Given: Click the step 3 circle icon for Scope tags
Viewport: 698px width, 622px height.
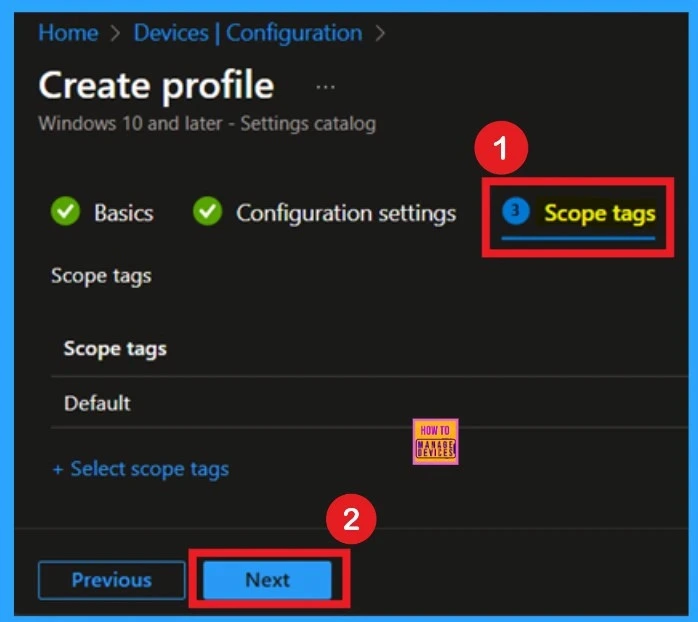Looking at the screenshot, I should point(516,211).
